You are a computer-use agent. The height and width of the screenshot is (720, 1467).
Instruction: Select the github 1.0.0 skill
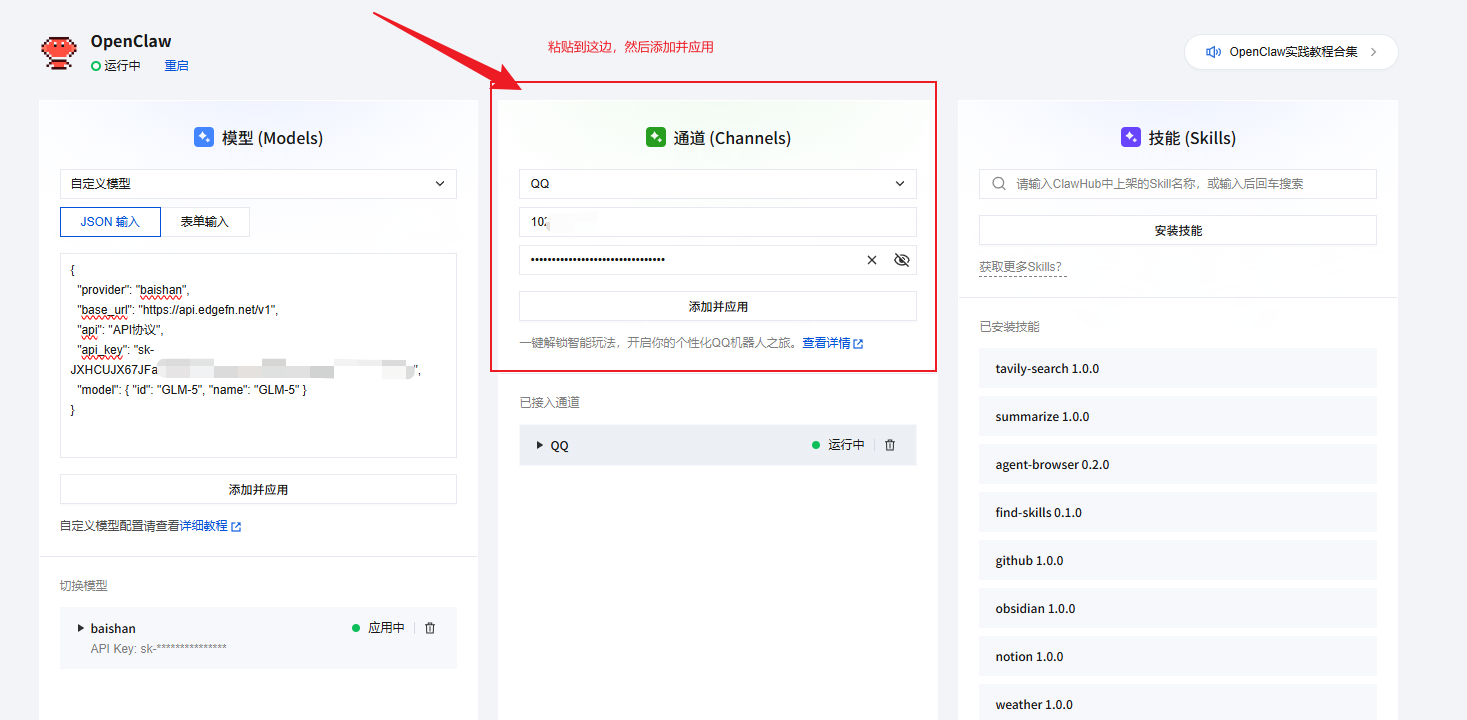[1177, 560]
